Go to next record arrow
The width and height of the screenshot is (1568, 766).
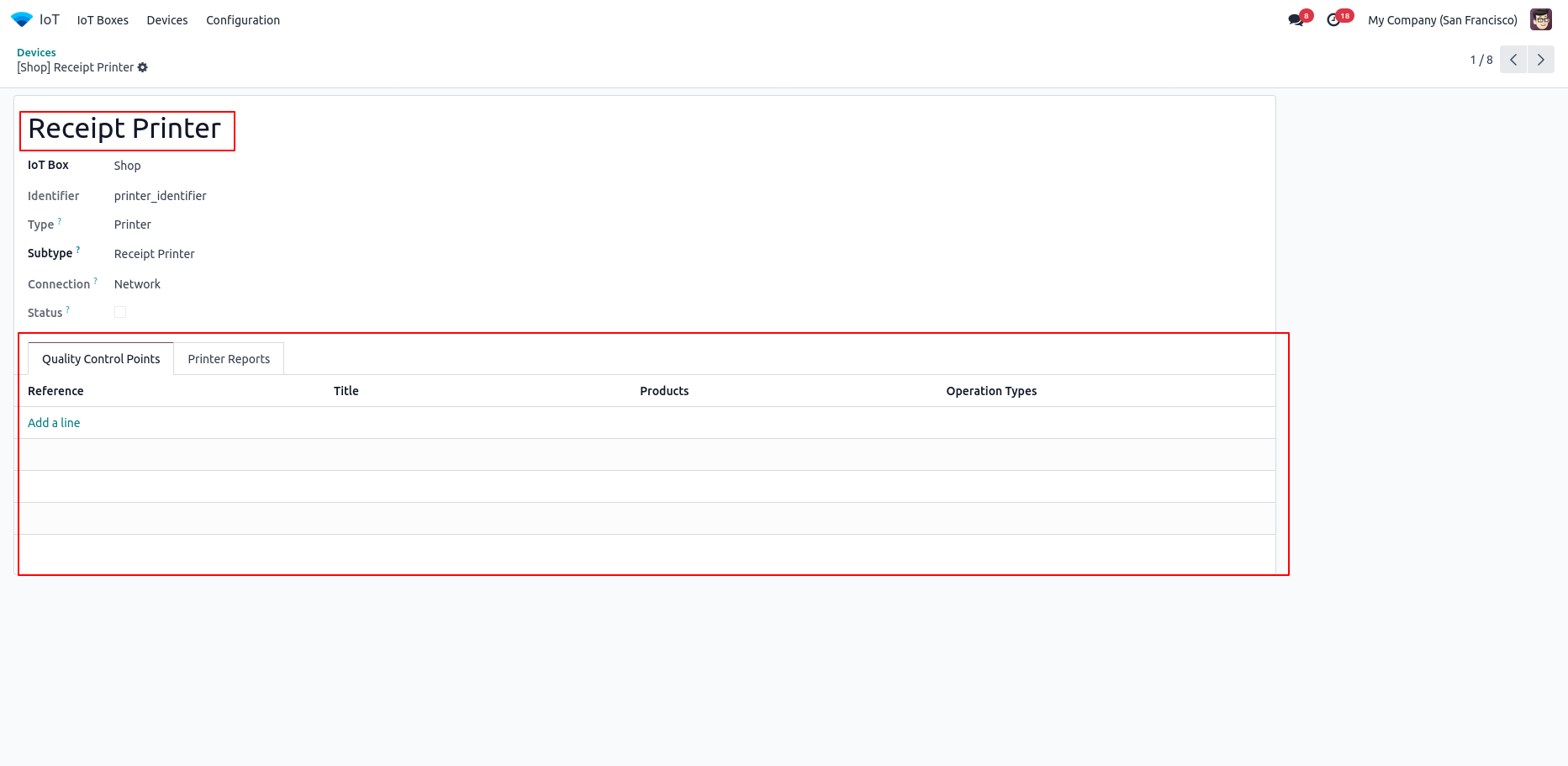[1540, 60]
